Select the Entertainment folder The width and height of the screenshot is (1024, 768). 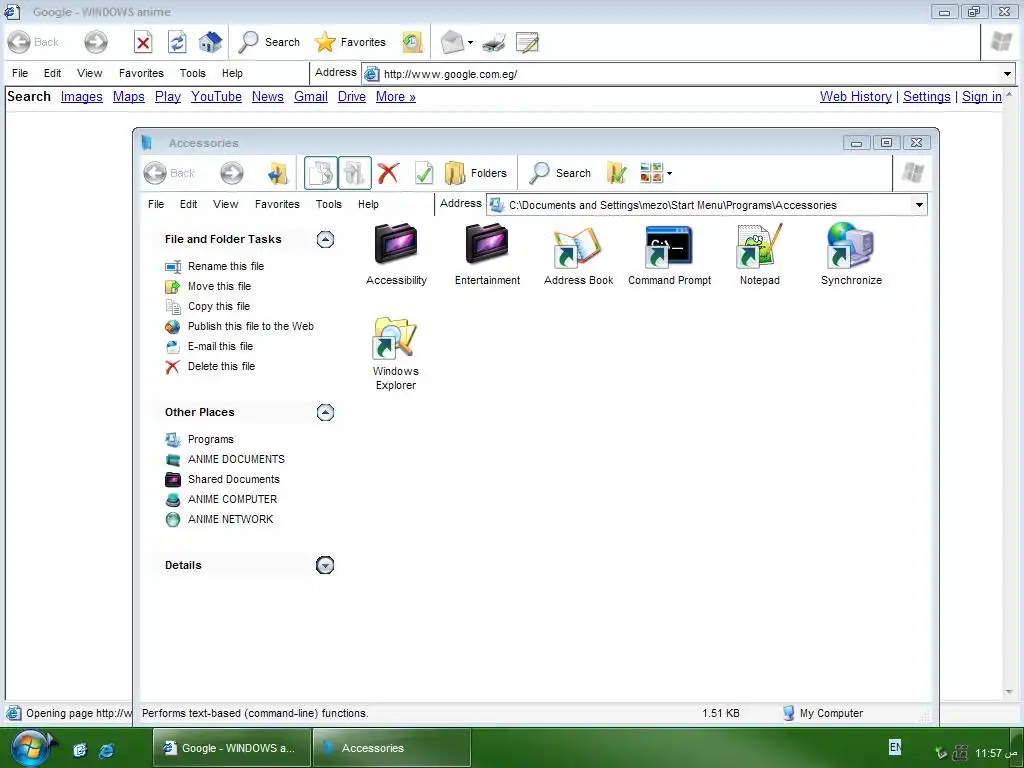(x=487, y=255)
